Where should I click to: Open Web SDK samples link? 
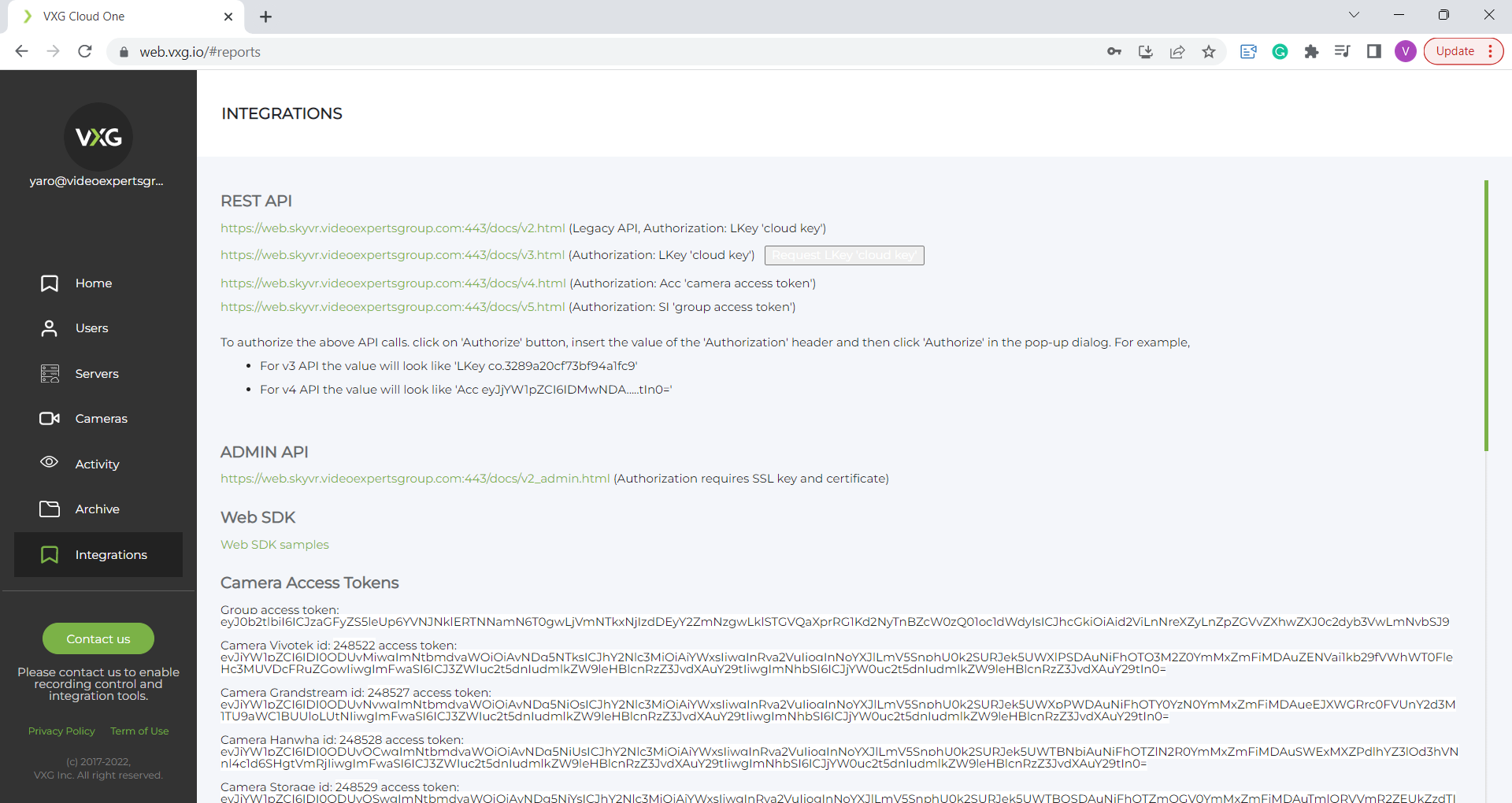point(274,545)
